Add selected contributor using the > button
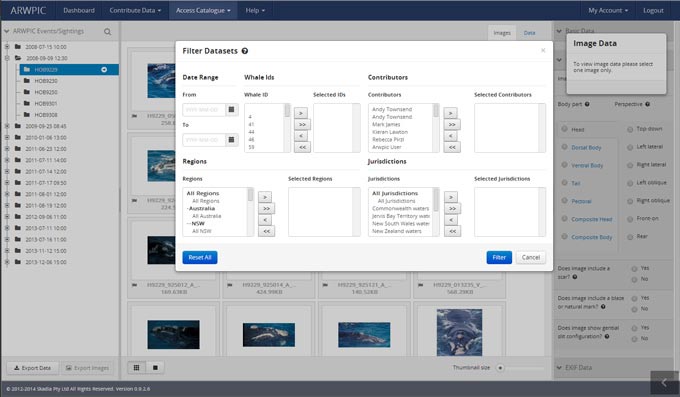Image resolution: width=680 pixels, height=397 pixels. click(451, 113)
